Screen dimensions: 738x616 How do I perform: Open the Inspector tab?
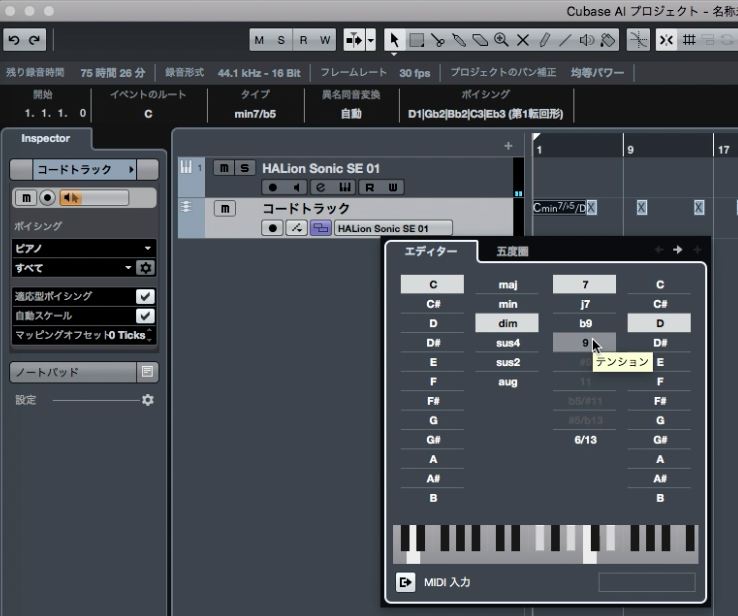click(x=46, y=138)
